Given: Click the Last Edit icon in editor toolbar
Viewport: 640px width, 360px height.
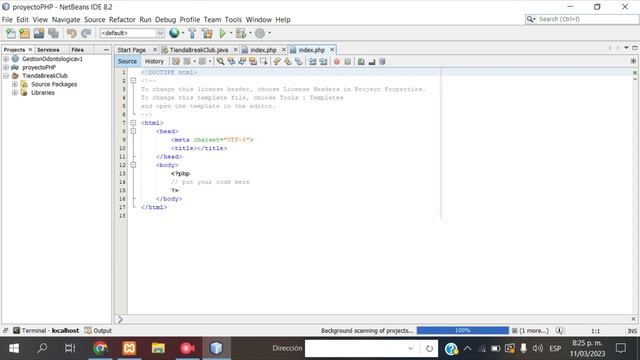Looking at the screenshot, I should 176,62.
